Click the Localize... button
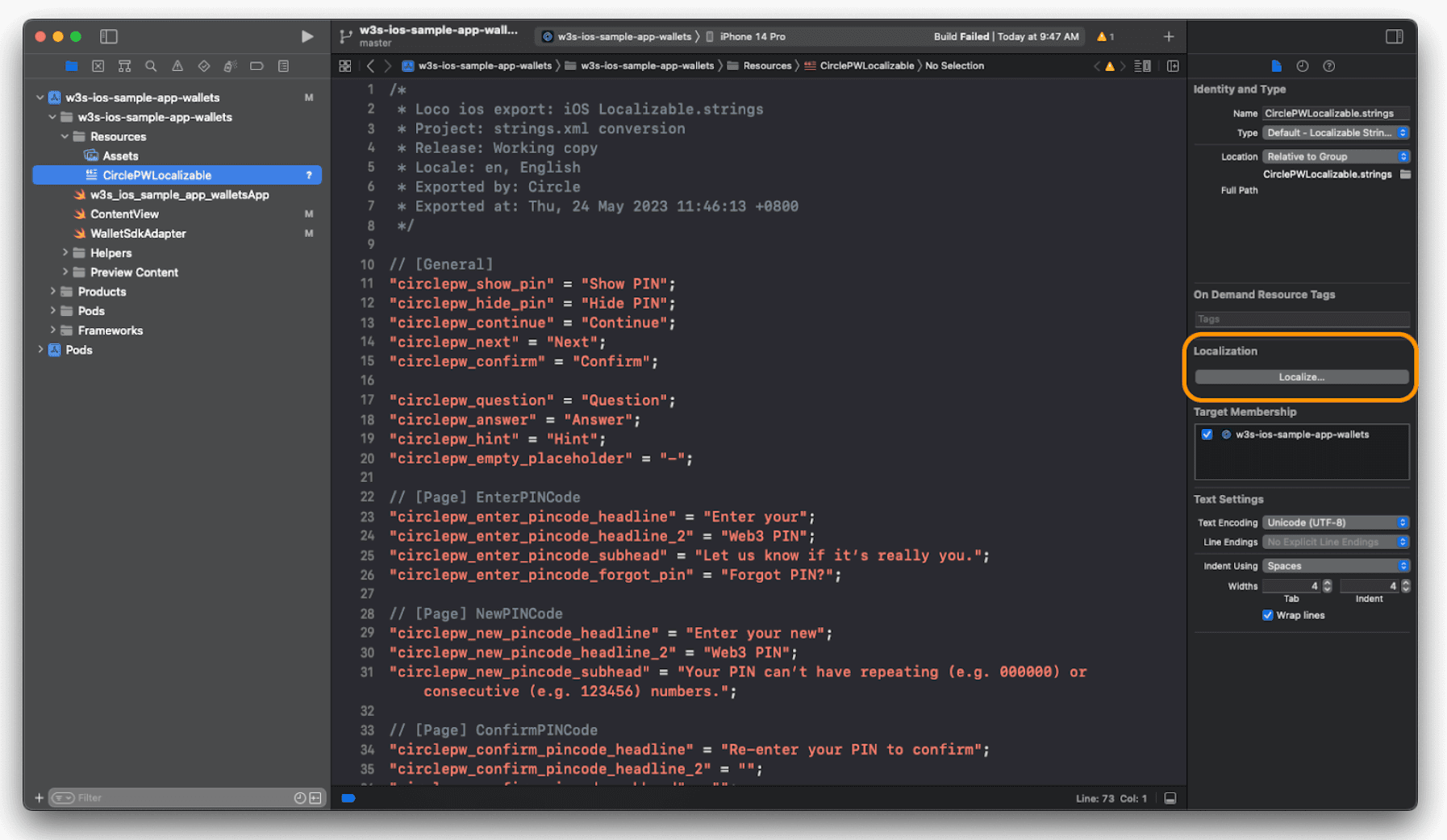Image resolution: width=1447 pixels, height=840 pixels. (1301, 376)
